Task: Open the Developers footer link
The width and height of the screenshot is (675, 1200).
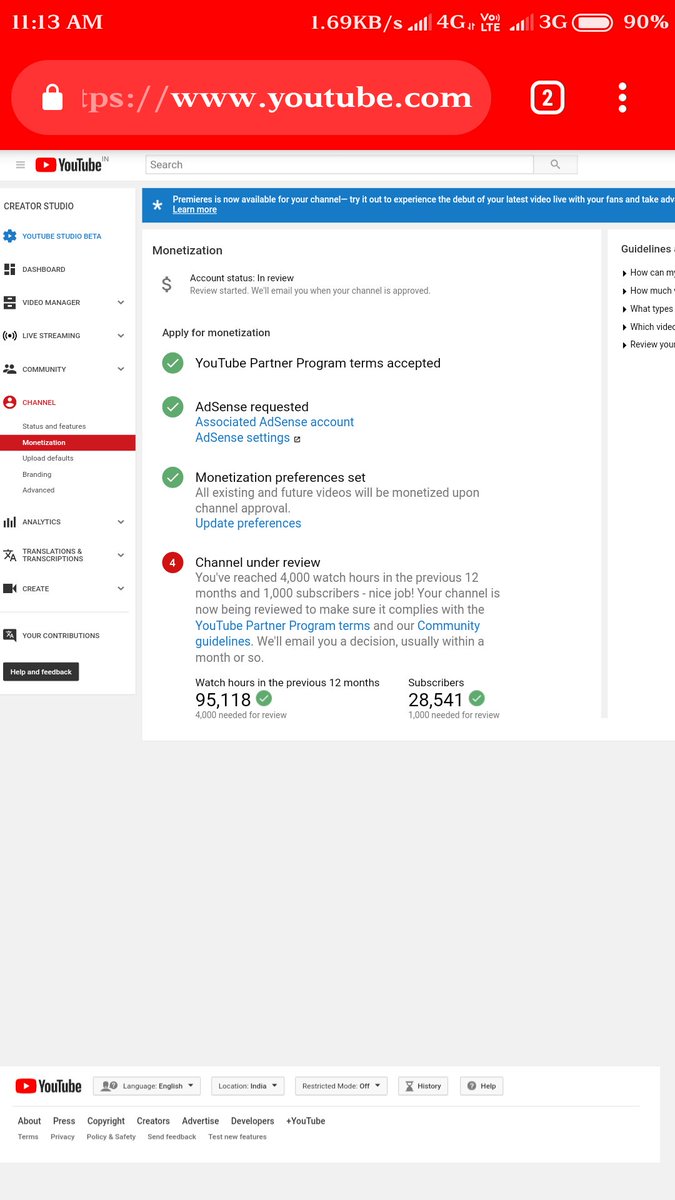Action: point(252,1121)
